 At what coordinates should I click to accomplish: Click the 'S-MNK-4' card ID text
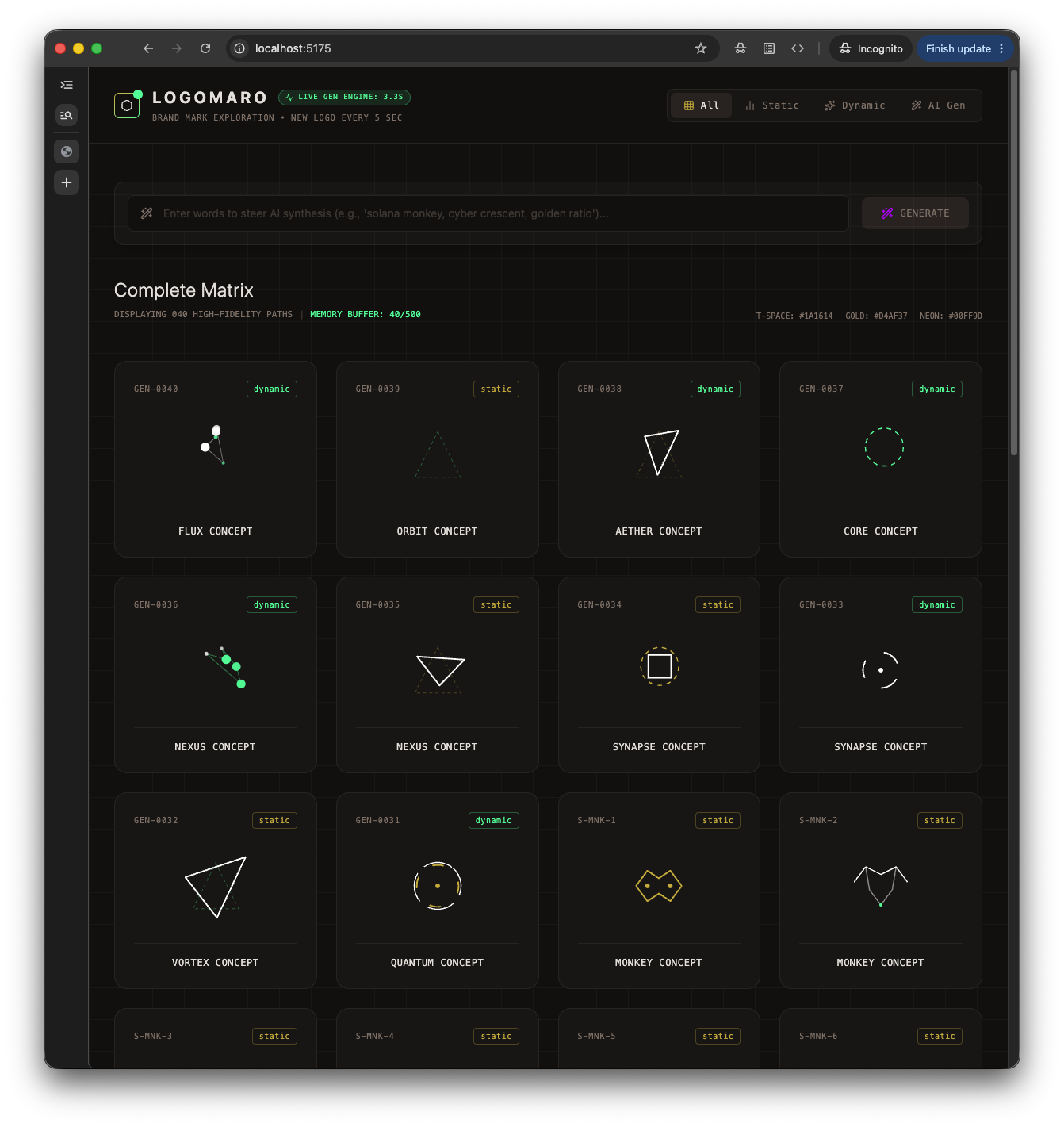[375, 1037]
